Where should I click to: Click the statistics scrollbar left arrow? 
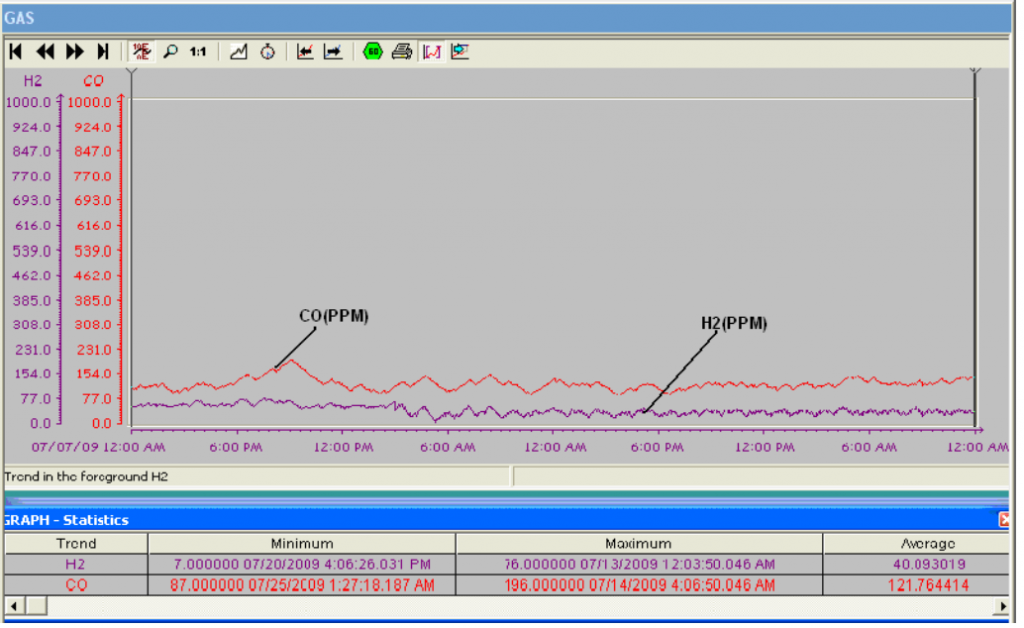(11, 606)
